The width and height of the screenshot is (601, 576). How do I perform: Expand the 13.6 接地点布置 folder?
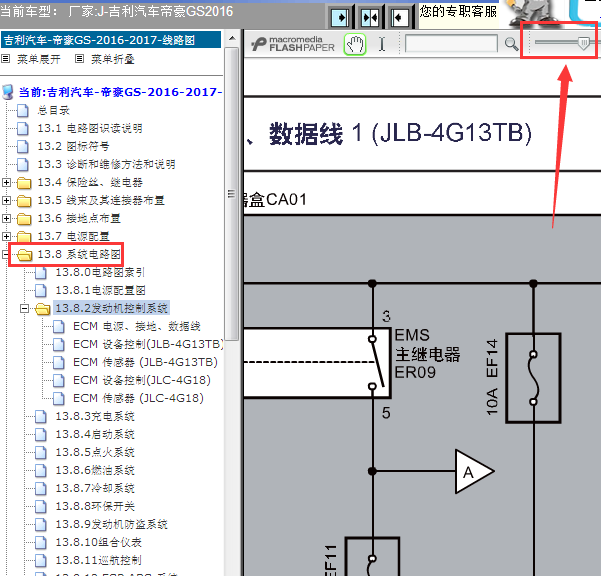coord(6,218)
